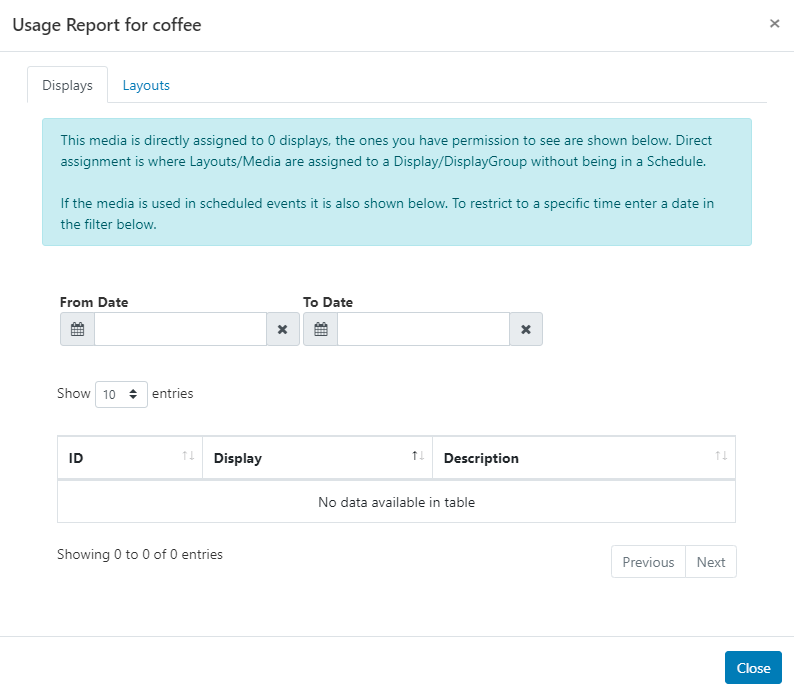Viewport: 794px width, 695px height.
Task: Dismiss dialog with top-right X icon
Action: click(774, 24)
